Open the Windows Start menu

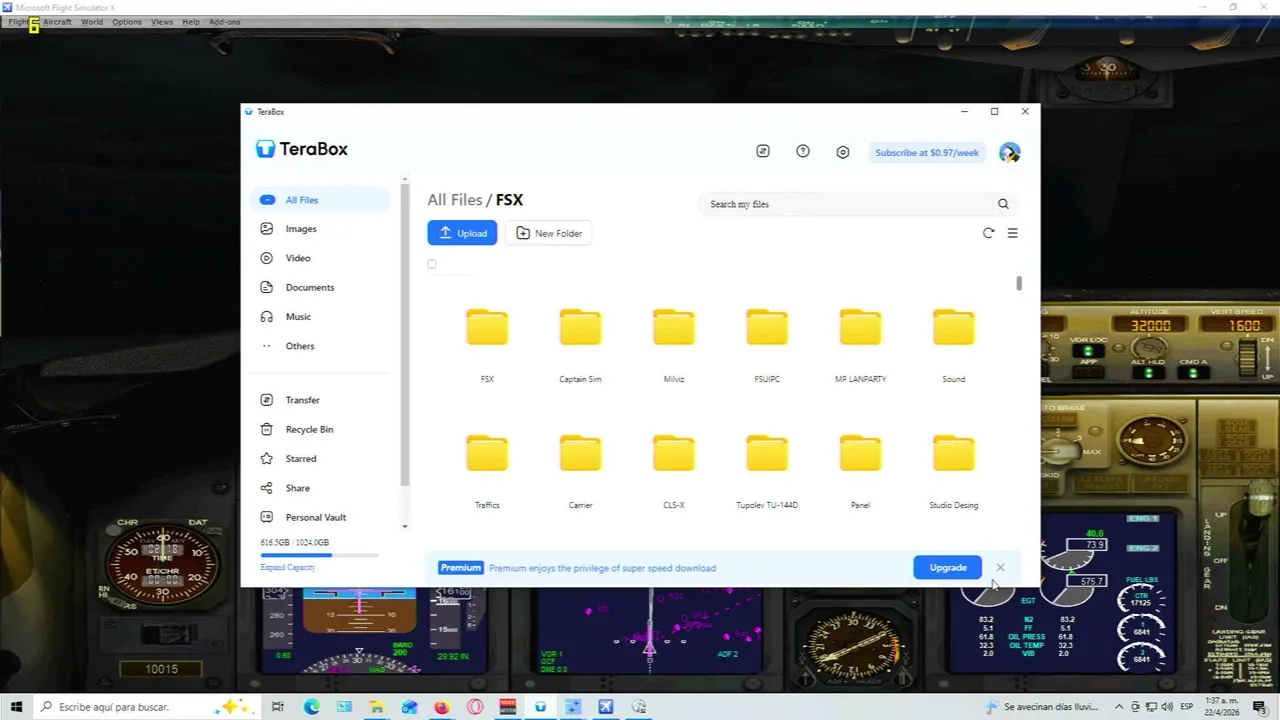point(16,707)
